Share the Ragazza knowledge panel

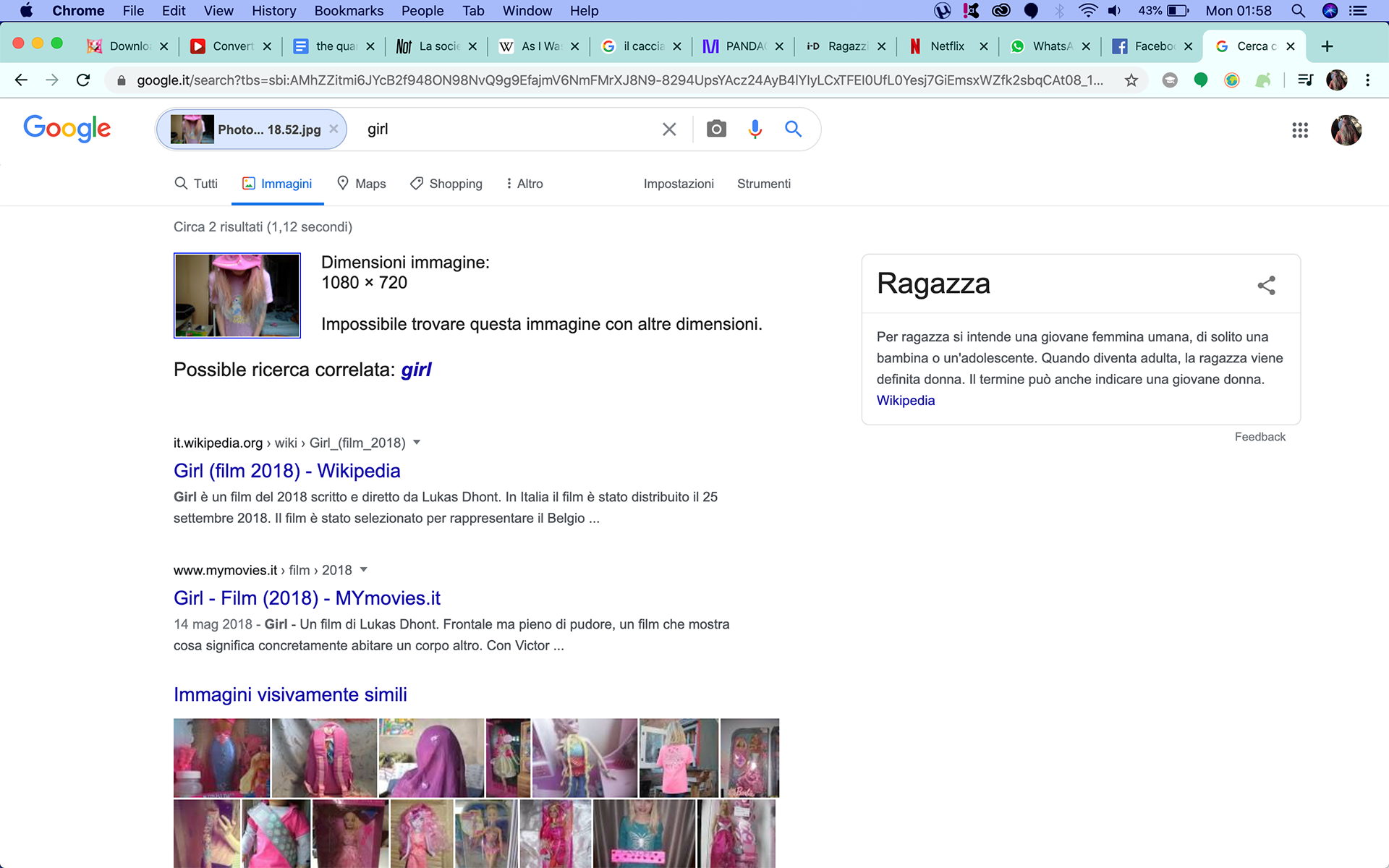[x=1266, y=285]
